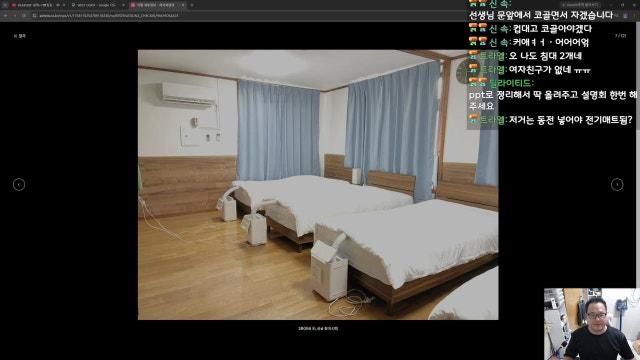Go to the previous photo with left arrow

(19, 184)
